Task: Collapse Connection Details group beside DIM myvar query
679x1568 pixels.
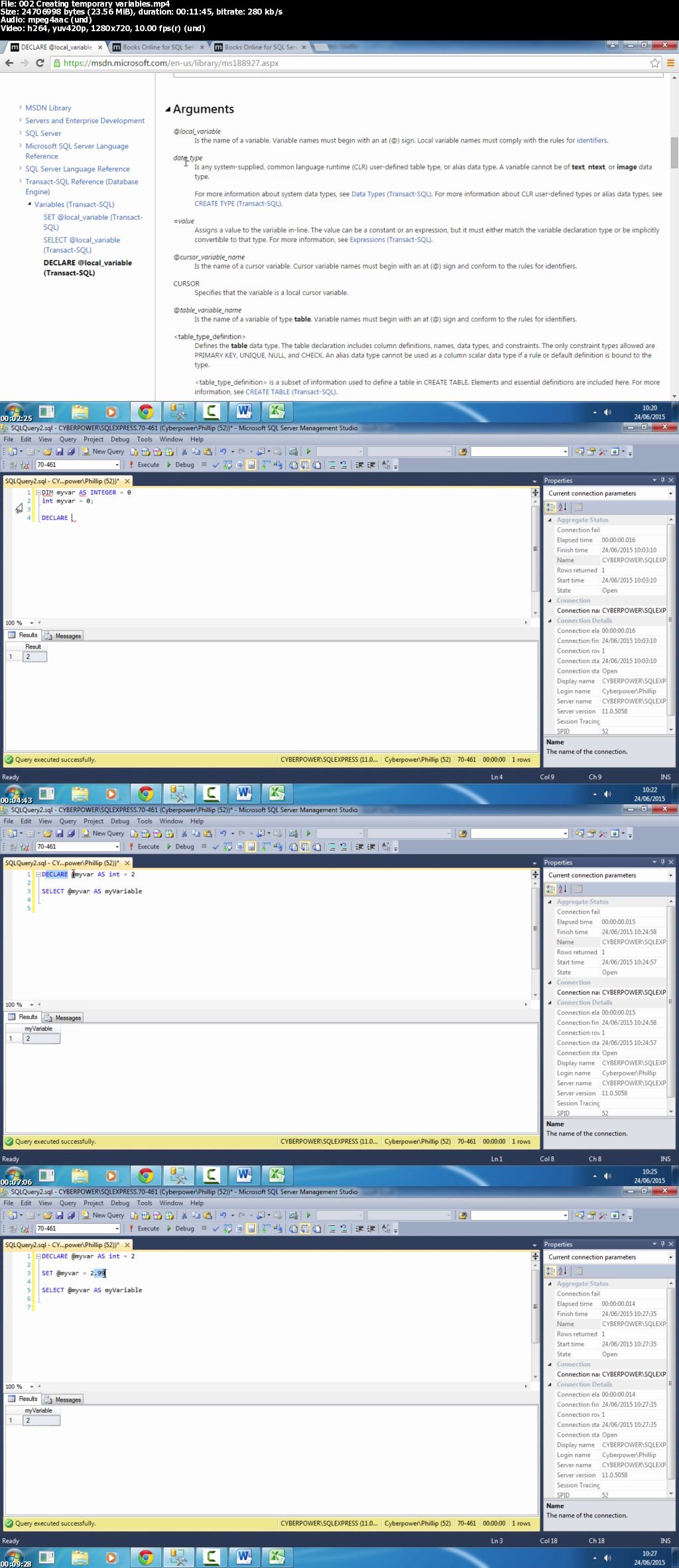Action: (550, 621)
